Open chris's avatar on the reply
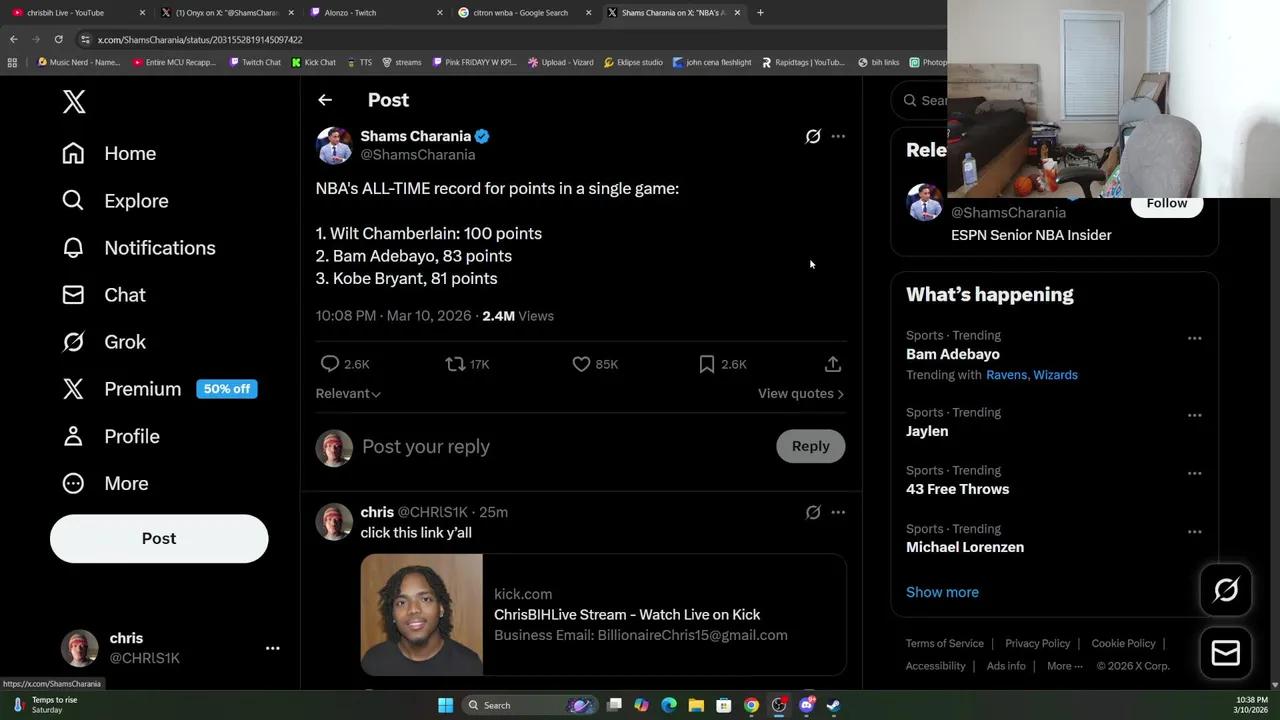This screenshot has width=1280, height=720. tap(334, 521)
